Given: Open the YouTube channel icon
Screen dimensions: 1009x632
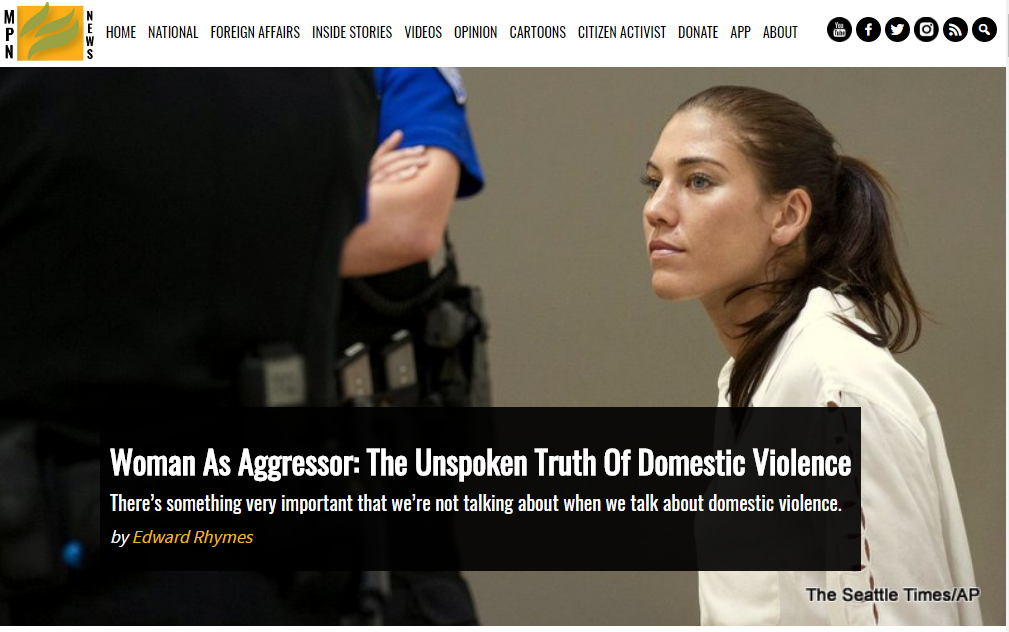Looking at the screenshot, I should (839, 30).
